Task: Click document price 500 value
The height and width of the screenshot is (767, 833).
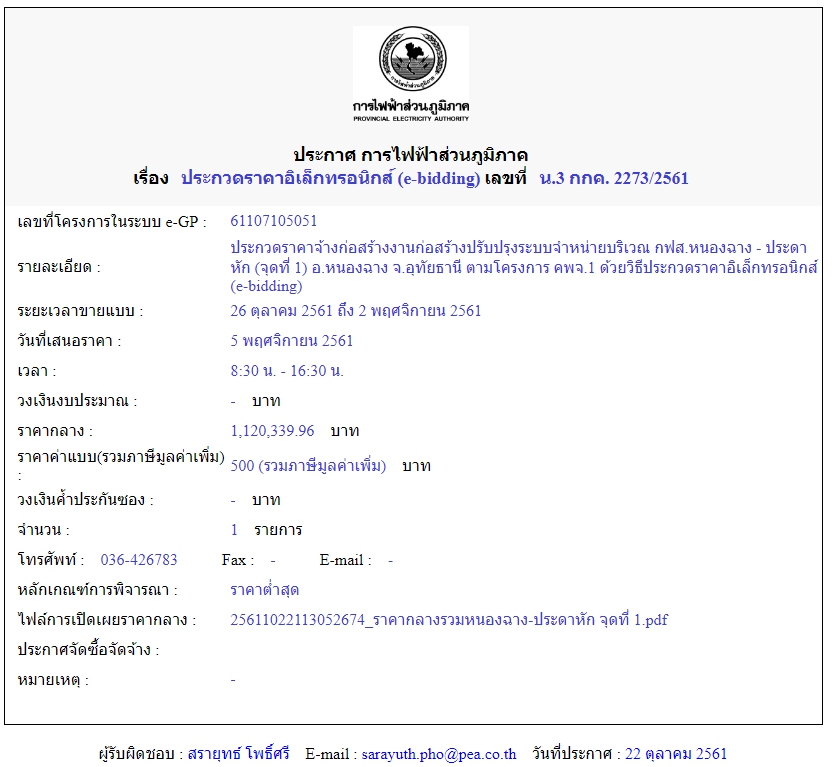Action: coord(308,466)
